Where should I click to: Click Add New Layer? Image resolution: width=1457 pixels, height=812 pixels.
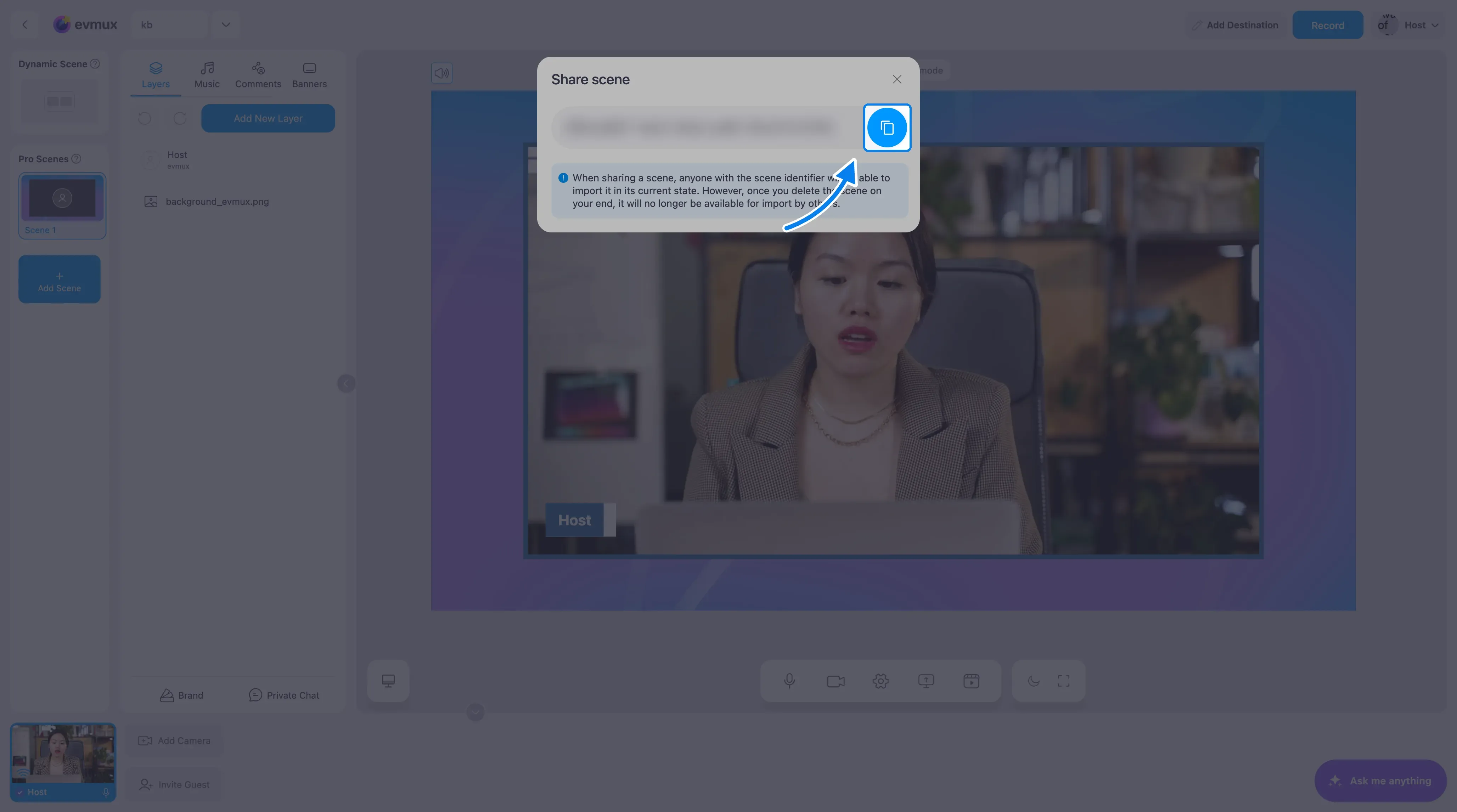(268, 118)
